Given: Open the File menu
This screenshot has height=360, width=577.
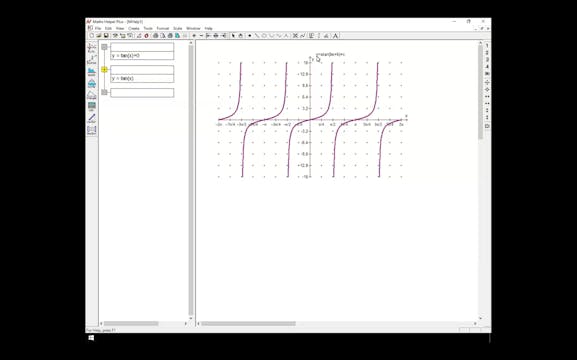Looking at the screenshot, I should (98, 28).
